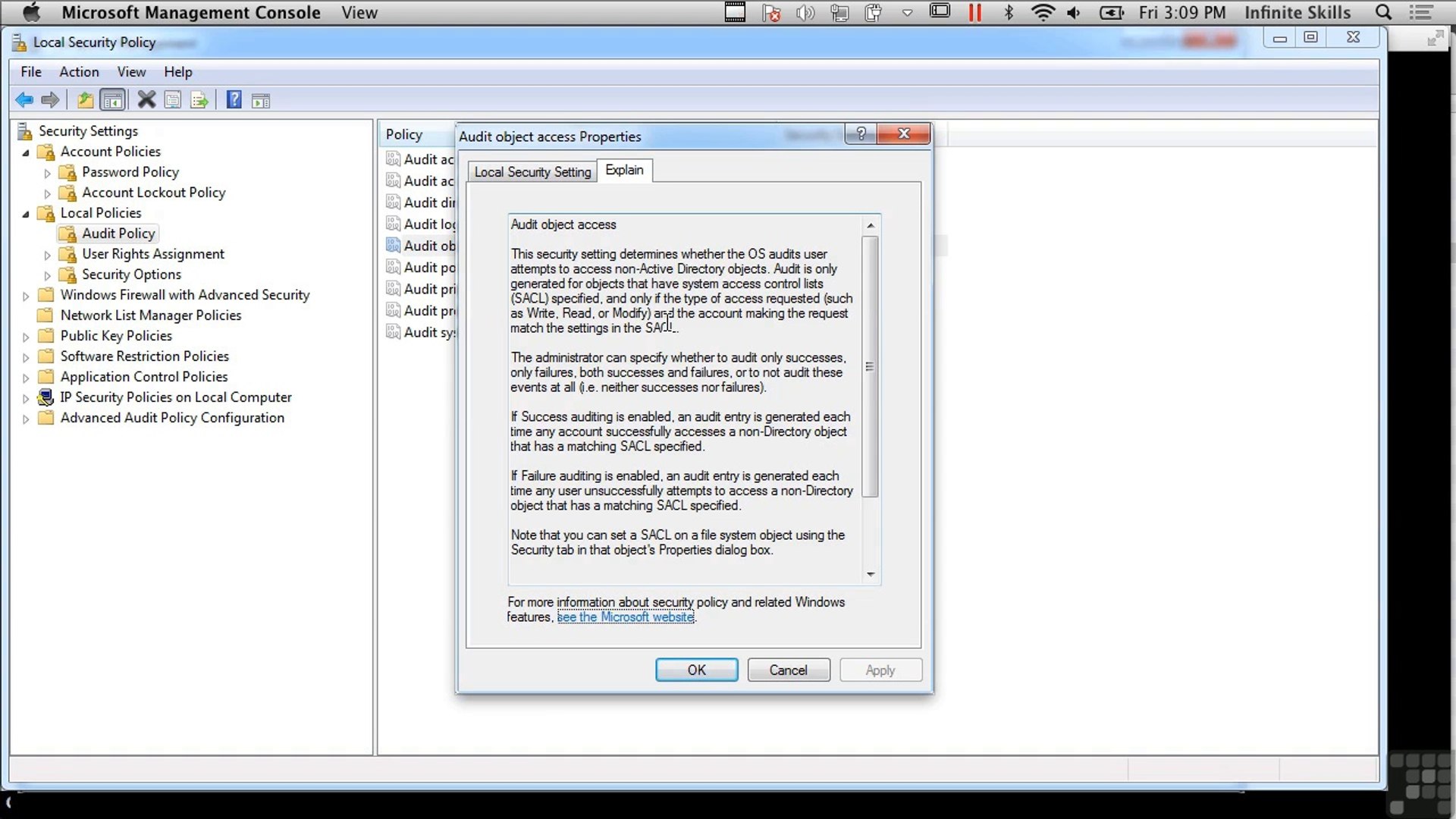Click the red pause bars menu bar icon
1456x819 pixels.
[975, 12]
